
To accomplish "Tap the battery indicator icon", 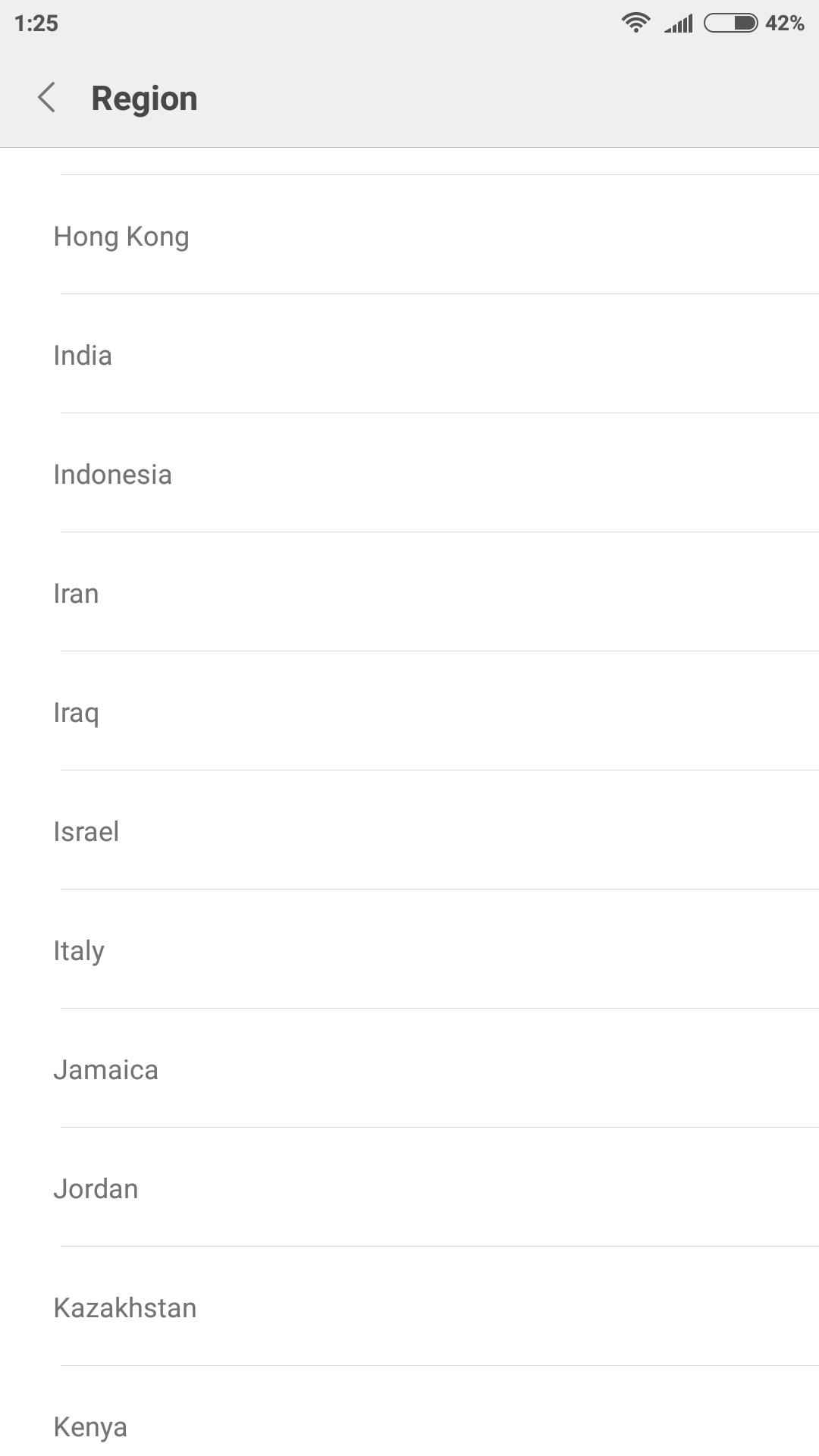I will tap(730, 23).
